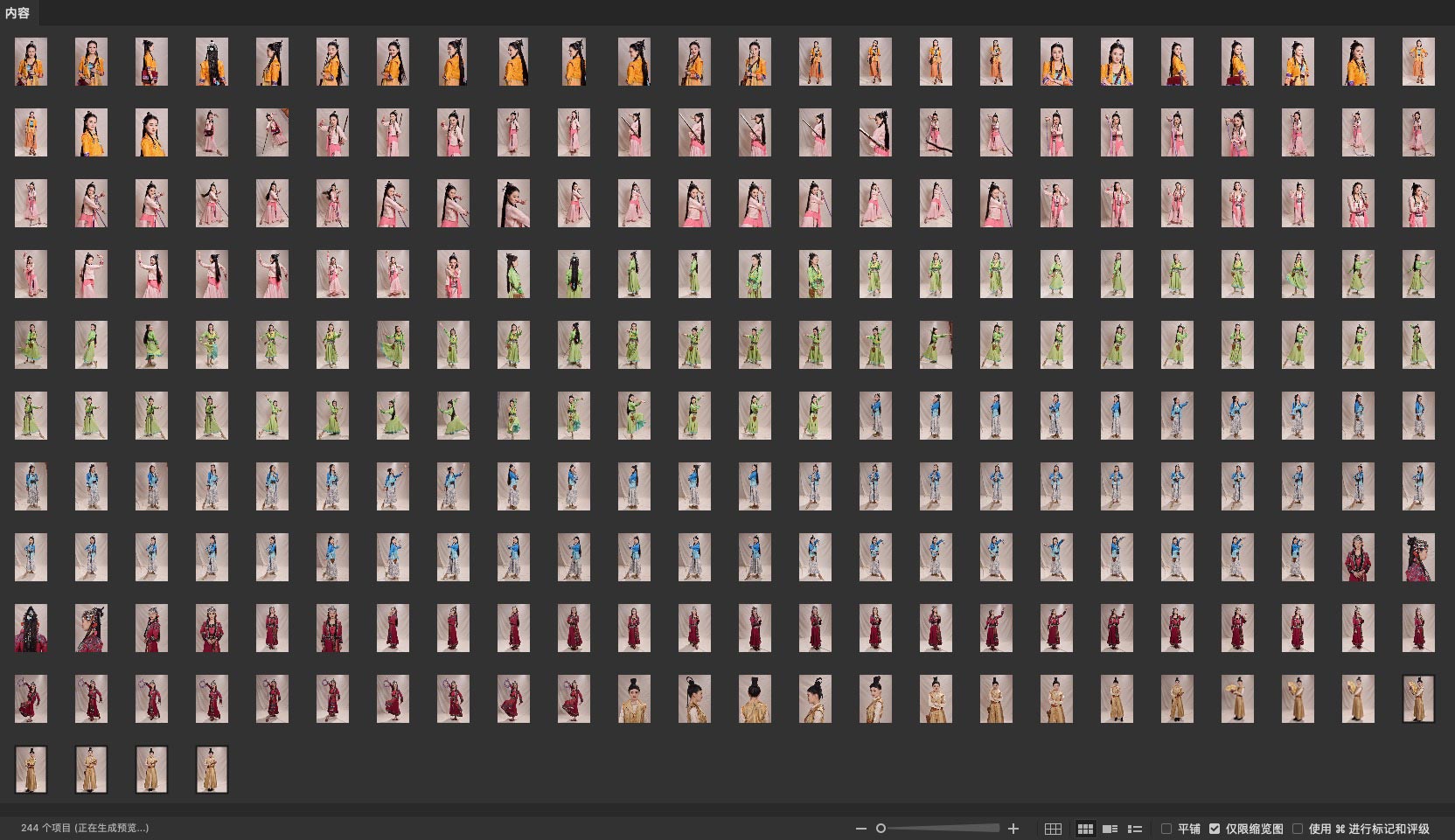Viewport: 1455px width, 840px height.
Task: Click the minus icon to shrink thumbnails
Action: click(x=861, y=829)
